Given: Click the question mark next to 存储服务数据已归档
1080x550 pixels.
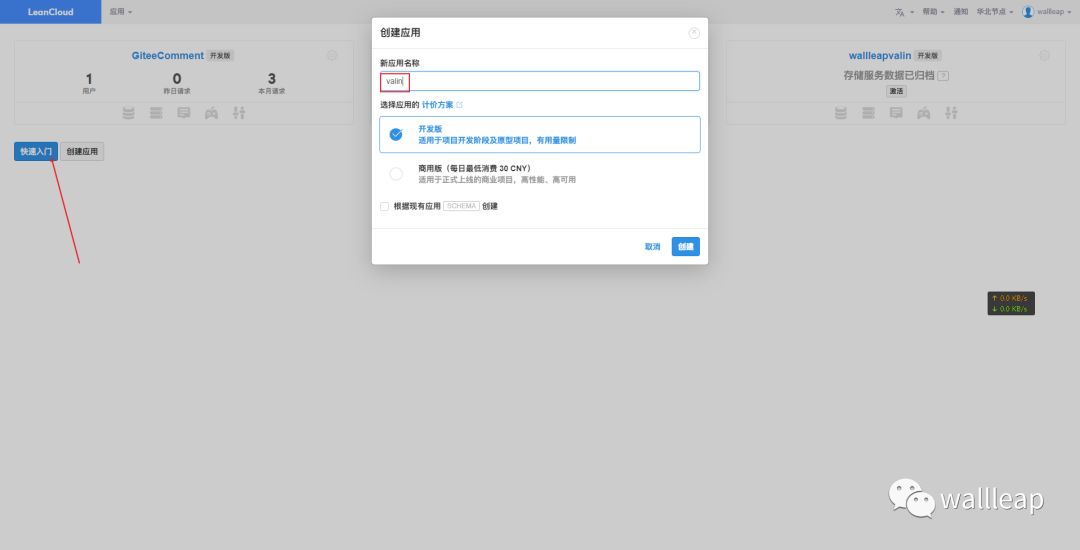Looking at the screenshot, I should click(x=944, y=76).
